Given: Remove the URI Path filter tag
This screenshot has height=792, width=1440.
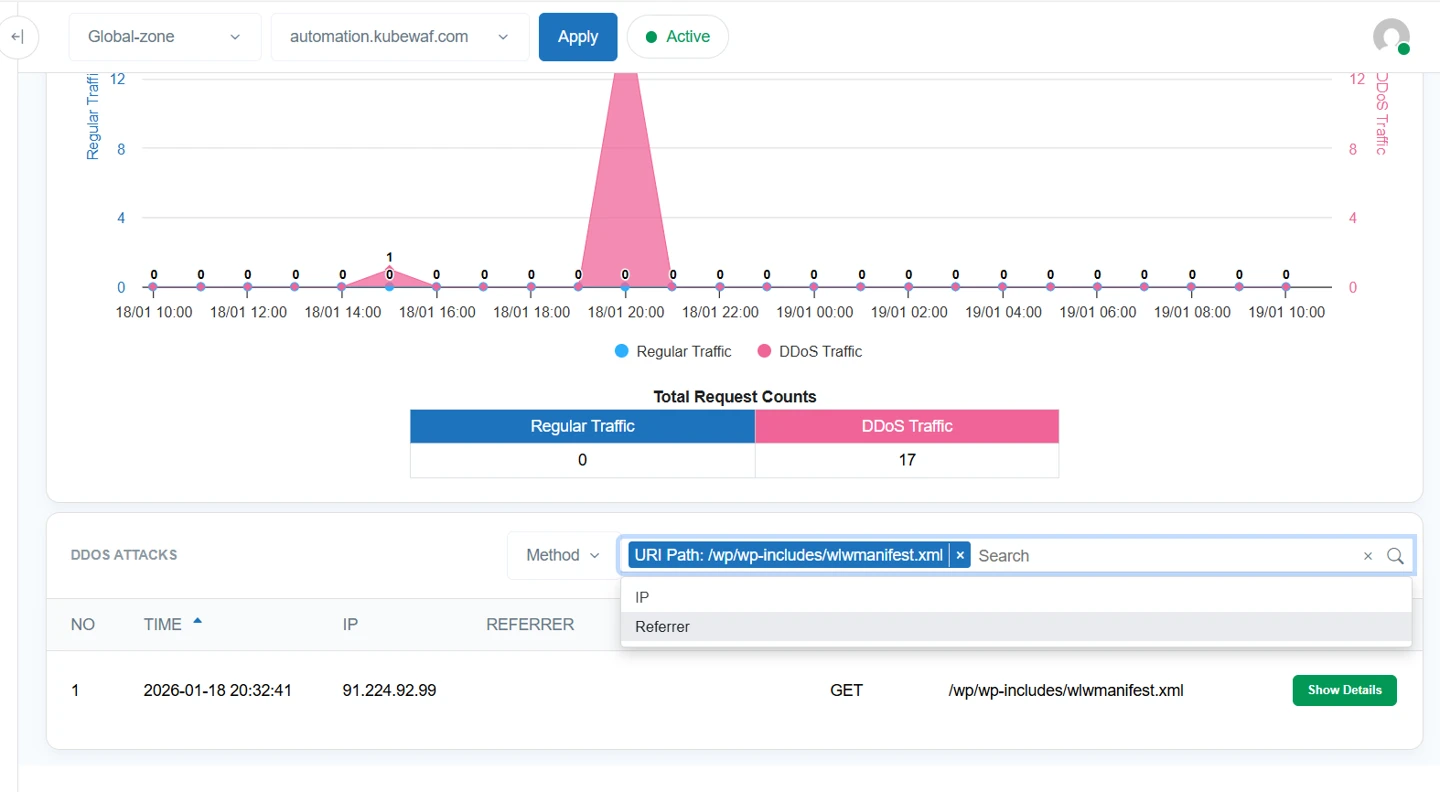Looking at the screenshot, I should click(960, 555).
